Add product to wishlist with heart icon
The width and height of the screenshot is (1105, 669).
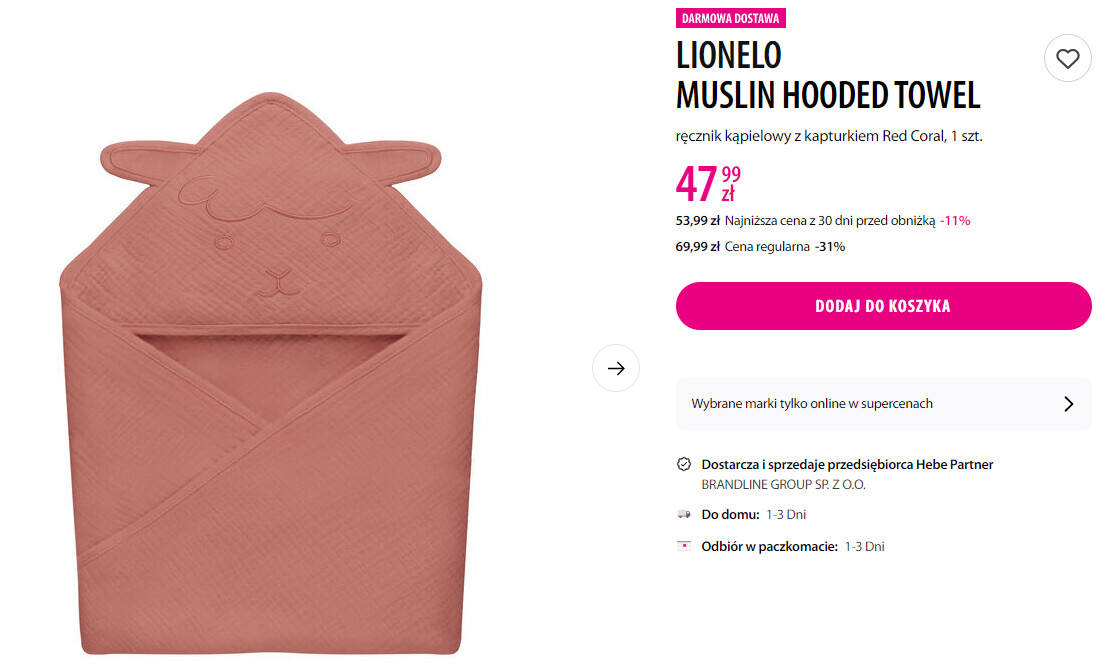[1067, 59]
